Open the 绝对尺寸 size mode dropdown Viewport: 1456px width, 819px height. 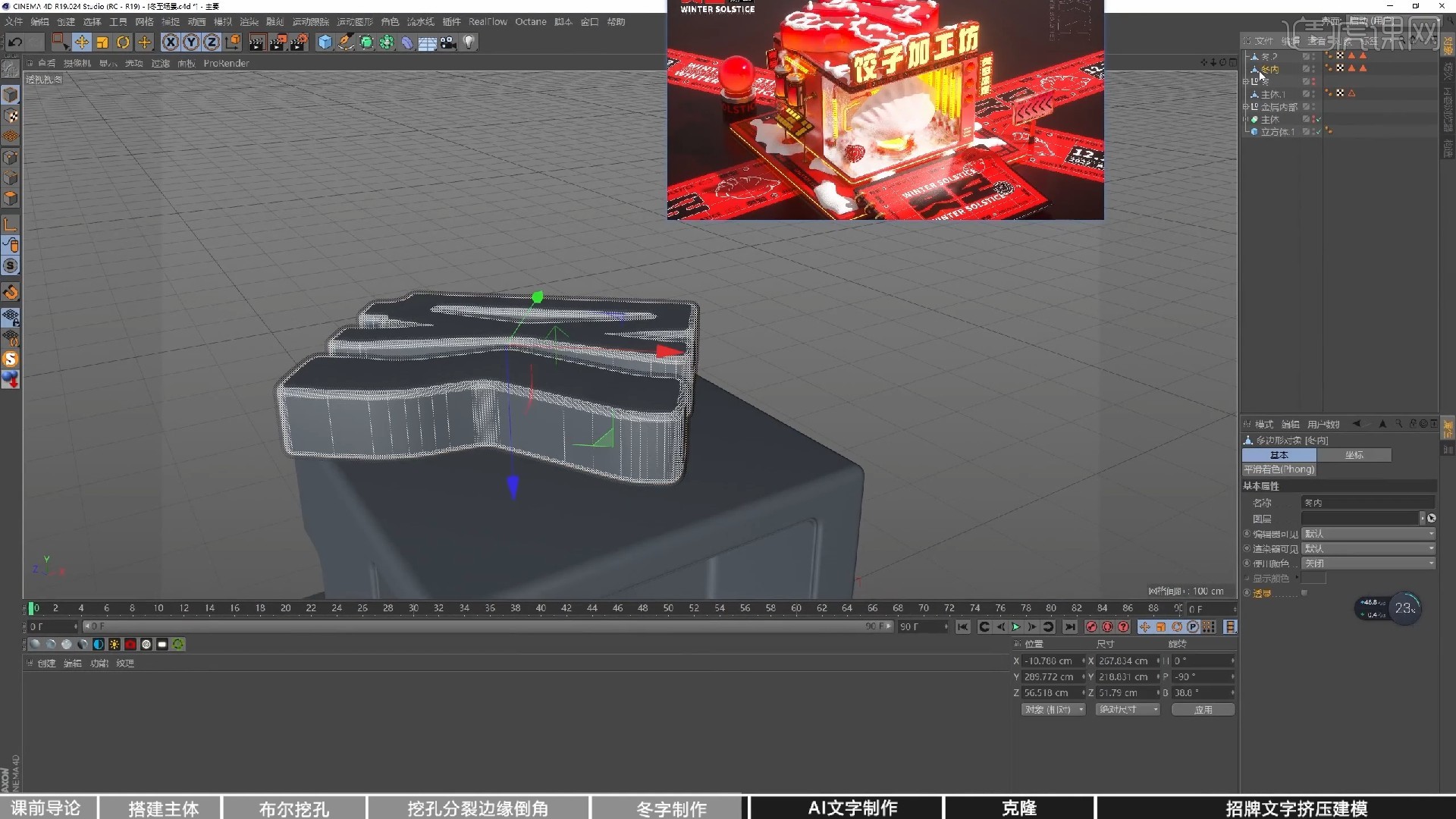[x=1128, y=710]
